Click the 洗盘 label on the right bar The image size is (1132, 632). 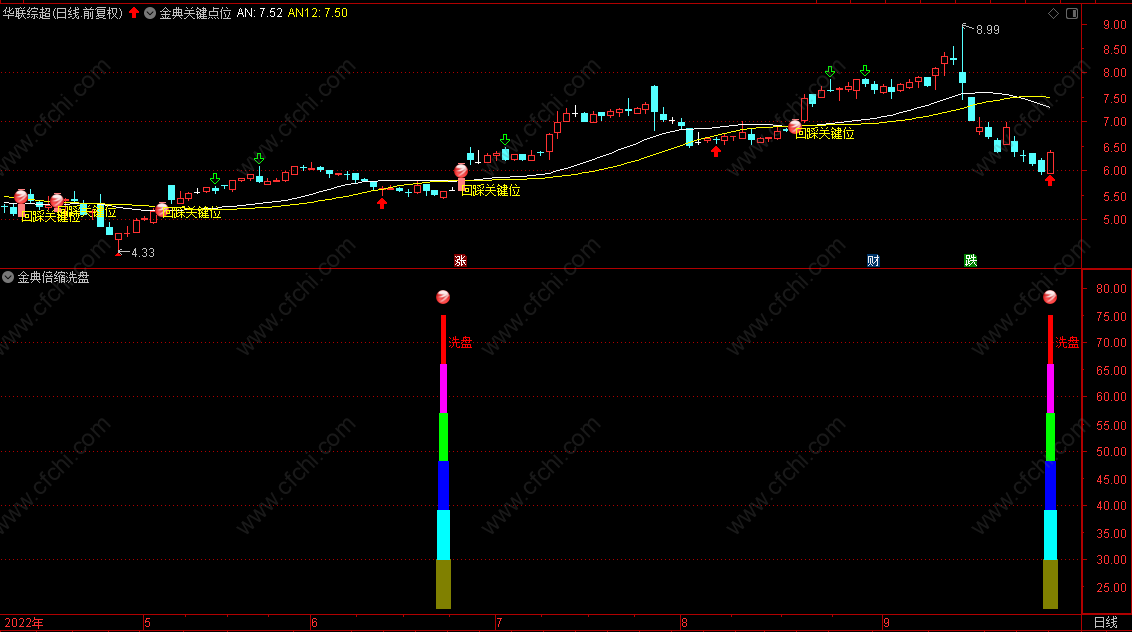point(1067,342)
